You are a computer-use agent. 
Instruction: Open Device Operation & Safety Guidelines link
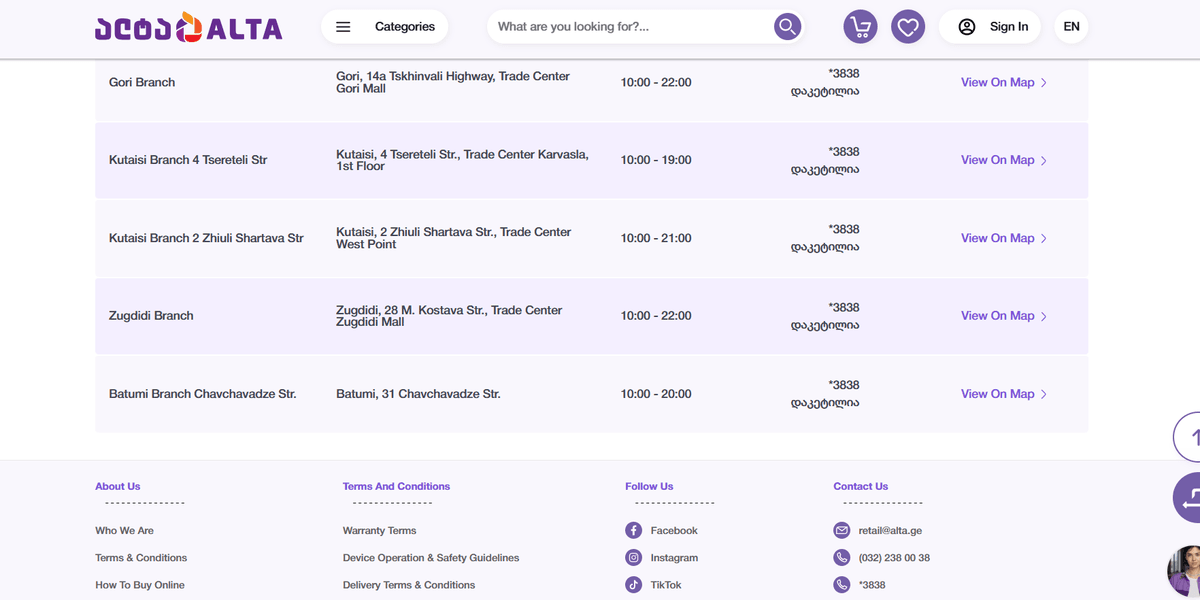point(431,558)
